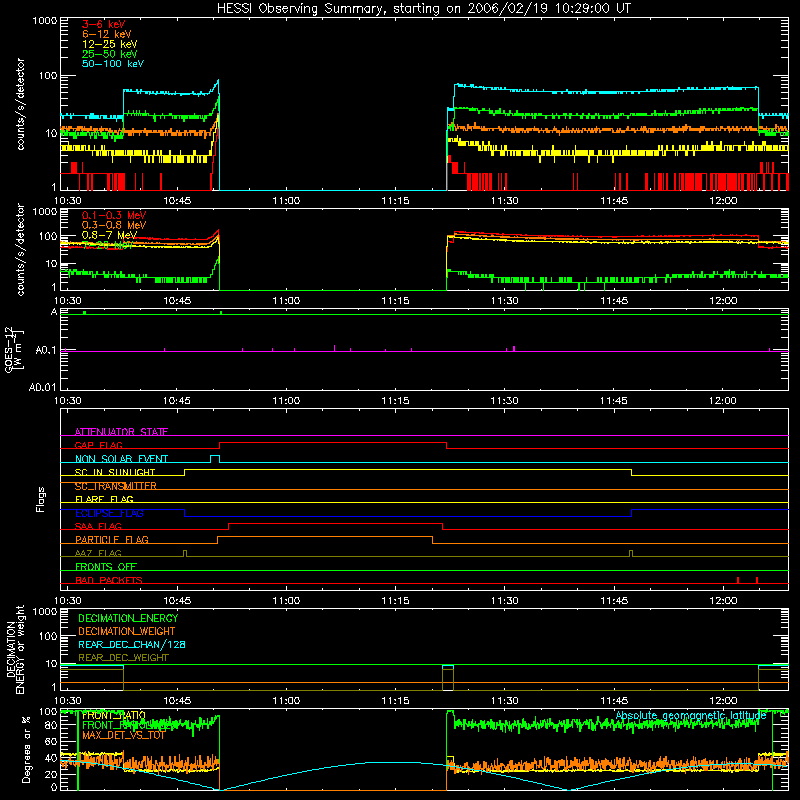Select the 12-25 keV legend label
The width and height of the screenshot is (800, 800).
109,44
